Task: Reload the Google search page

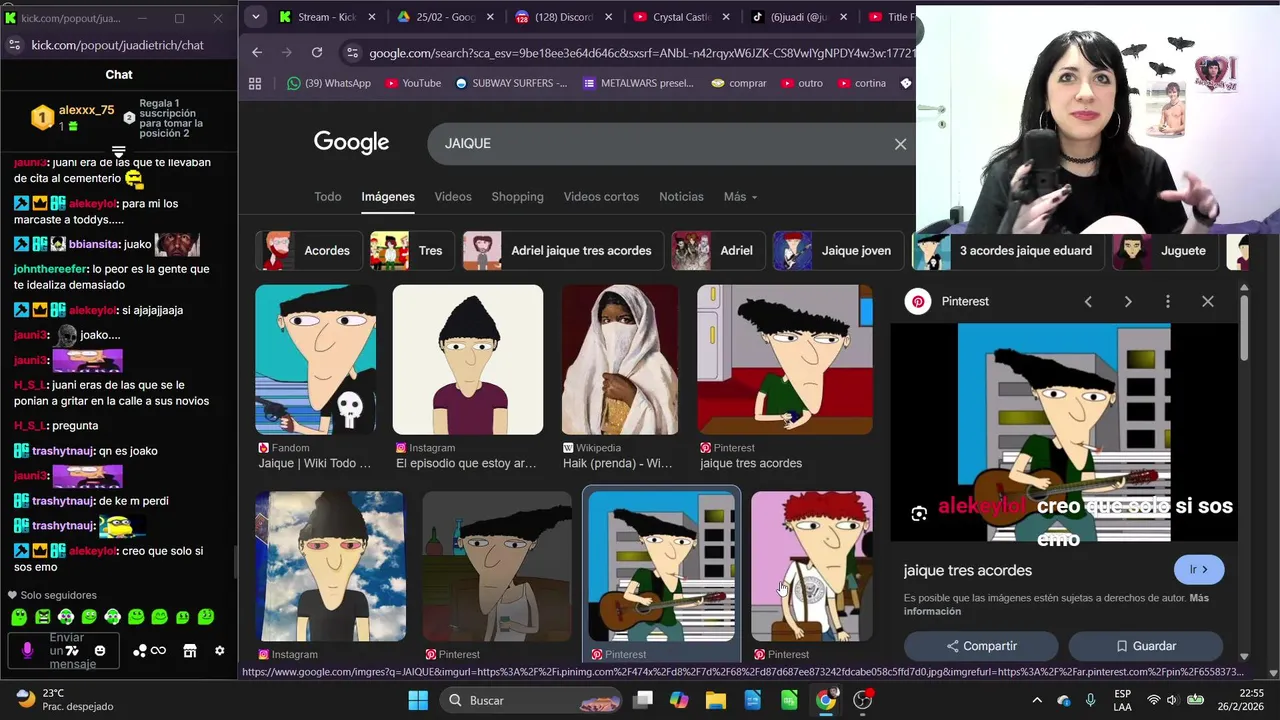Action: pos(317,53)
